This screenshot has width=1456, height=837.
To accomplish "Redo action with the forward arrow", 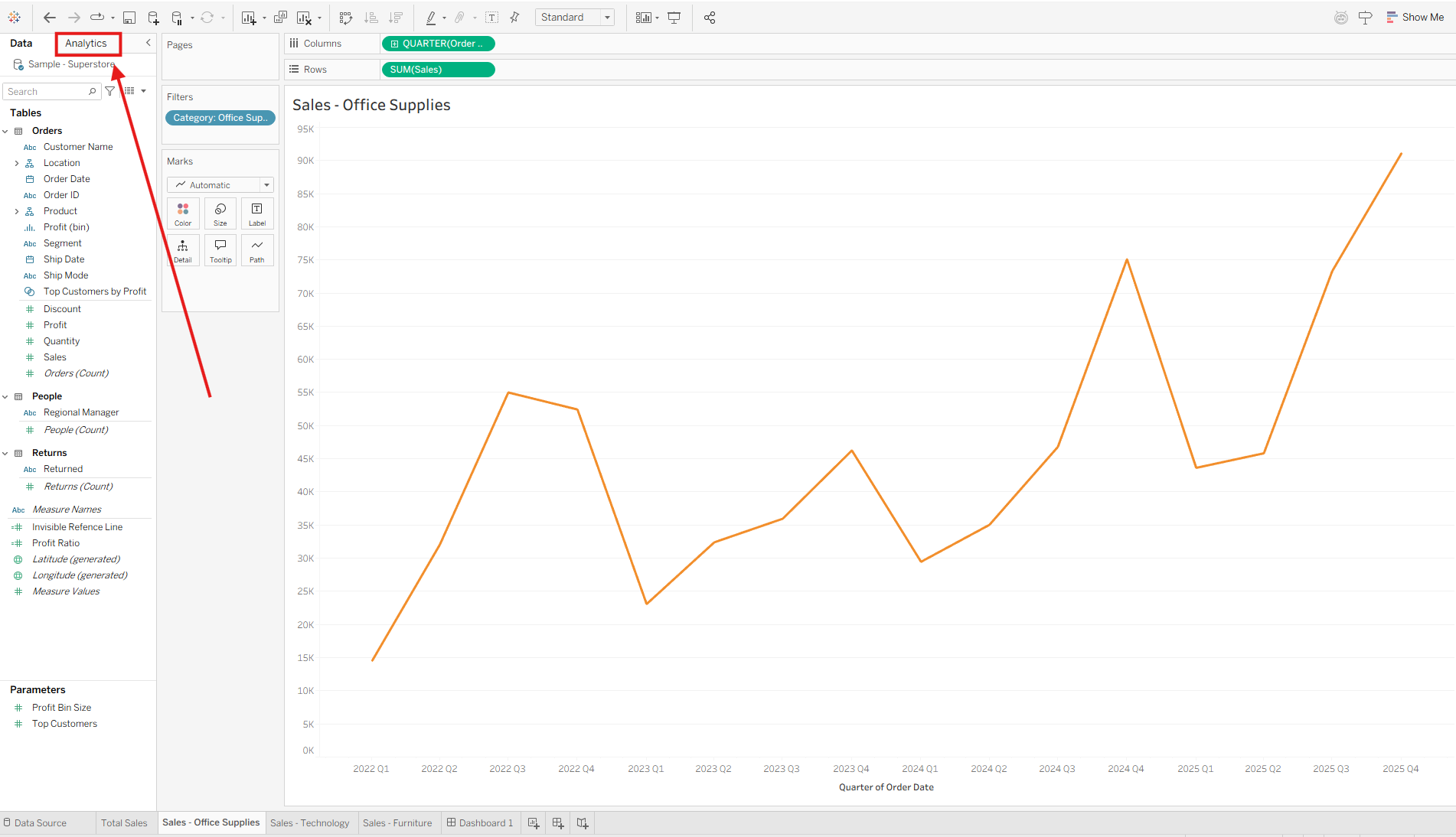I will 74,18.
